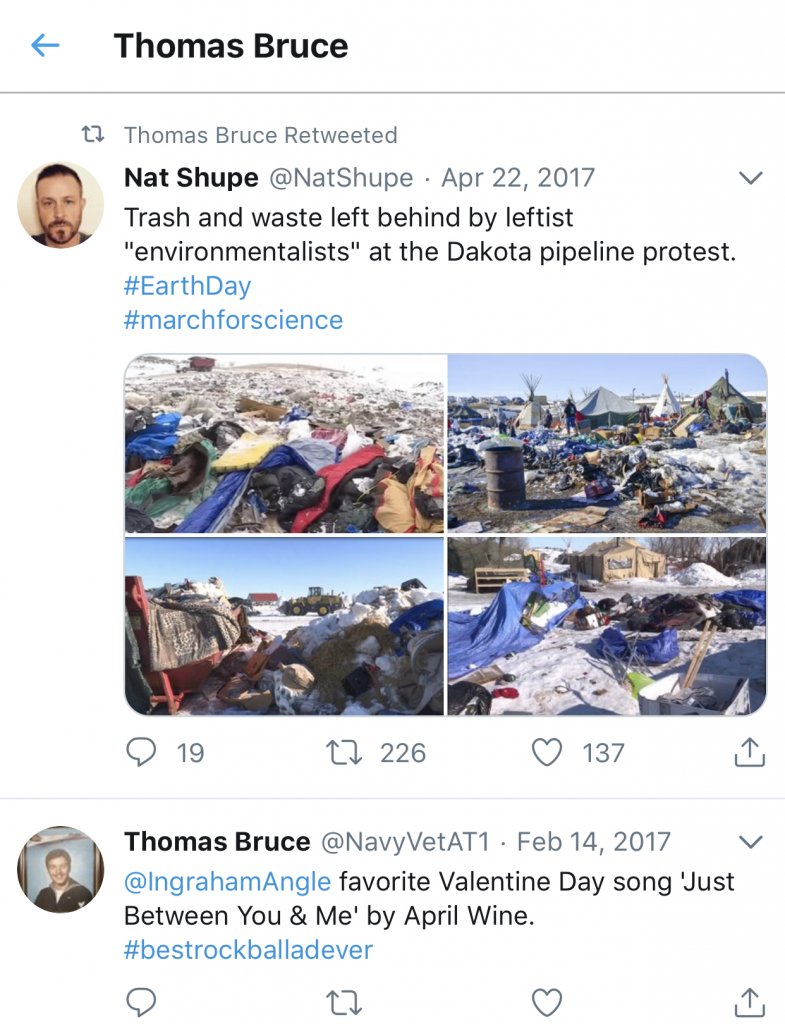The image size is (785, 1024).
Task: Share Nat Shupe's tweet
Action: tap(749, 752)
